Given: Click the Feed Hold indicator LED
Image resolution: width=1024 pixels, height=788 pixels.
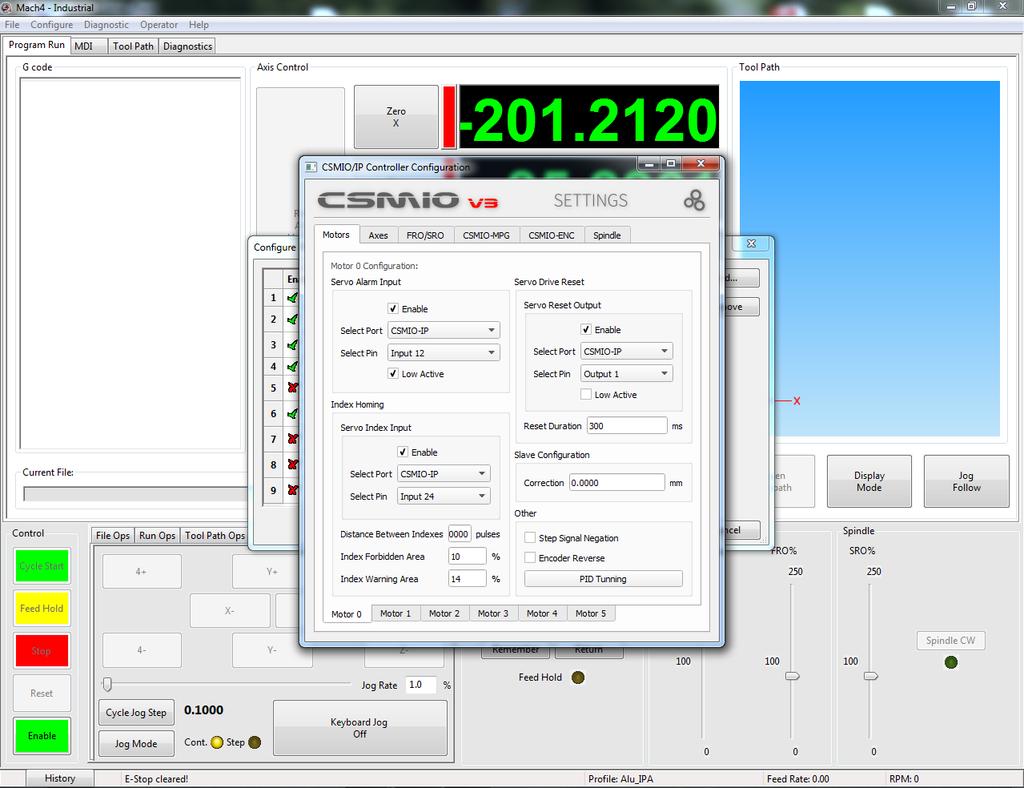Looking at the screenshot, I should 578,677.
